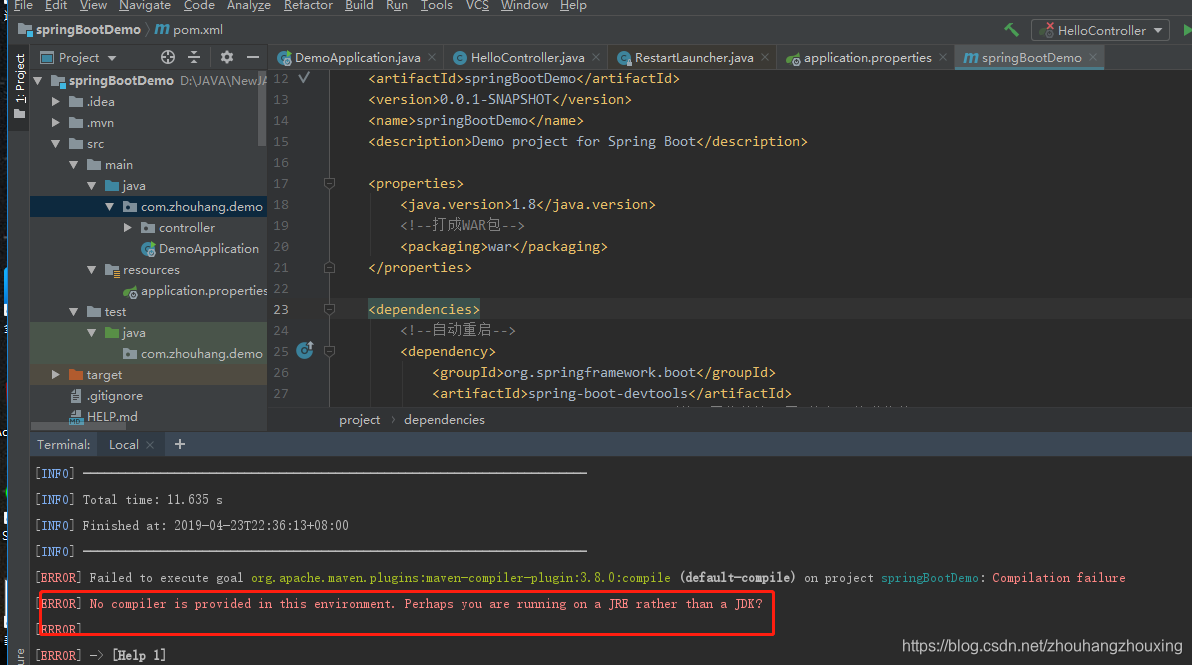Click the Project tree vertical scrollbar
This screenshot has height=665, width=1192.
coord(262,109)
